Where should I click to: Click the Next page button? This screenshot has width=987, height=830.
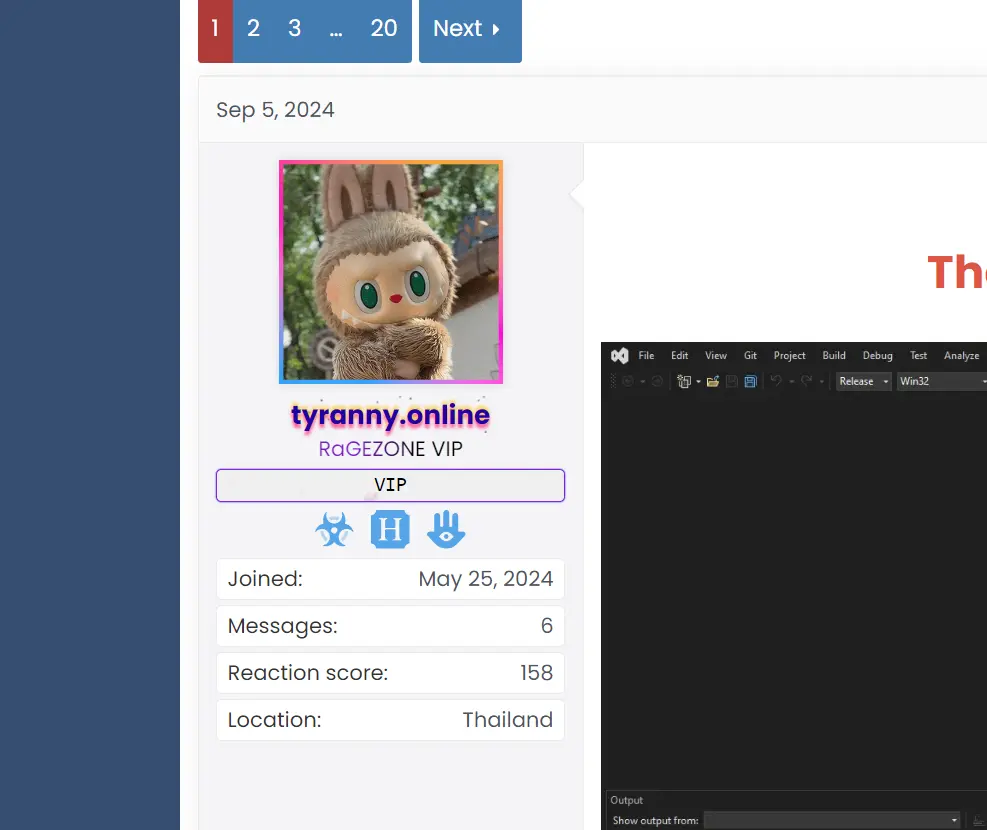tap(470, 28)
